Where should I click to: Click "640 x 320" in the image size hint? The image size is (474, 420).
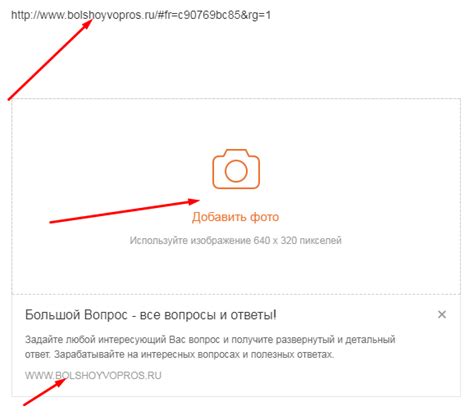[275, 240]
